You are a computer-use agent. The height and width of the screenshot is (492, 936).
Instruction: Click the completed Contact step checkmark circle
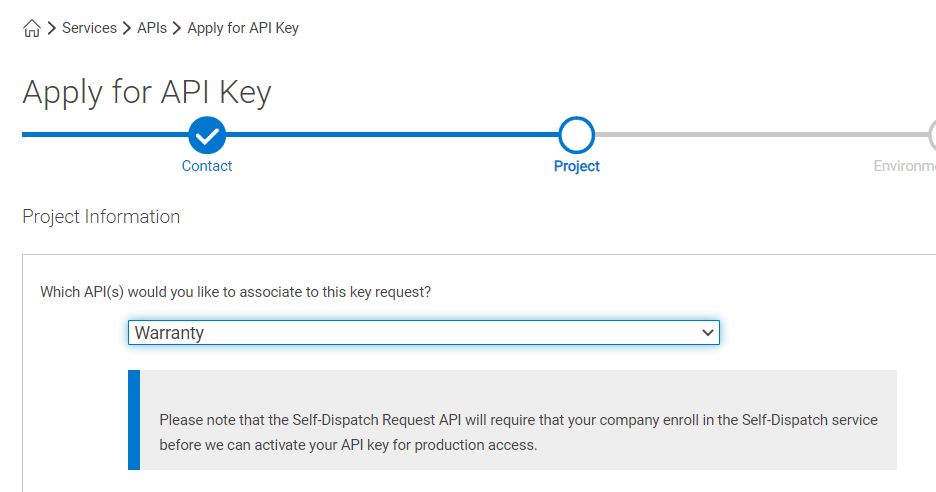point(207,135)
